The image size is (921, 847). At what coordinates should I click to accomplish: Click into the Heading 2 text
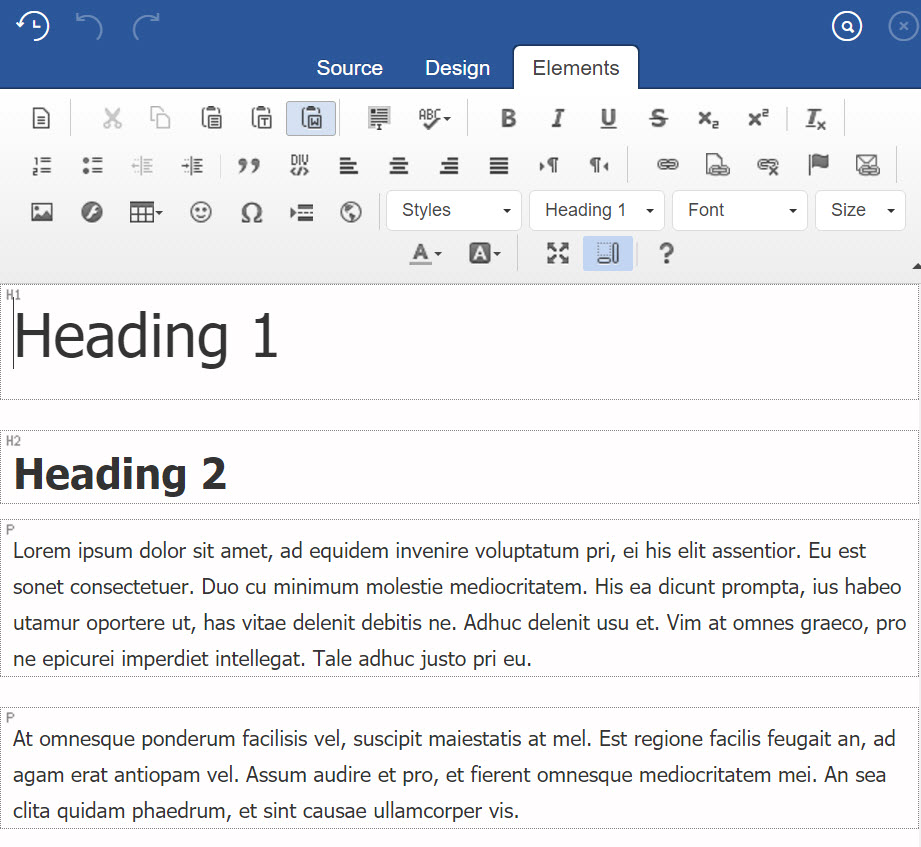120,474
